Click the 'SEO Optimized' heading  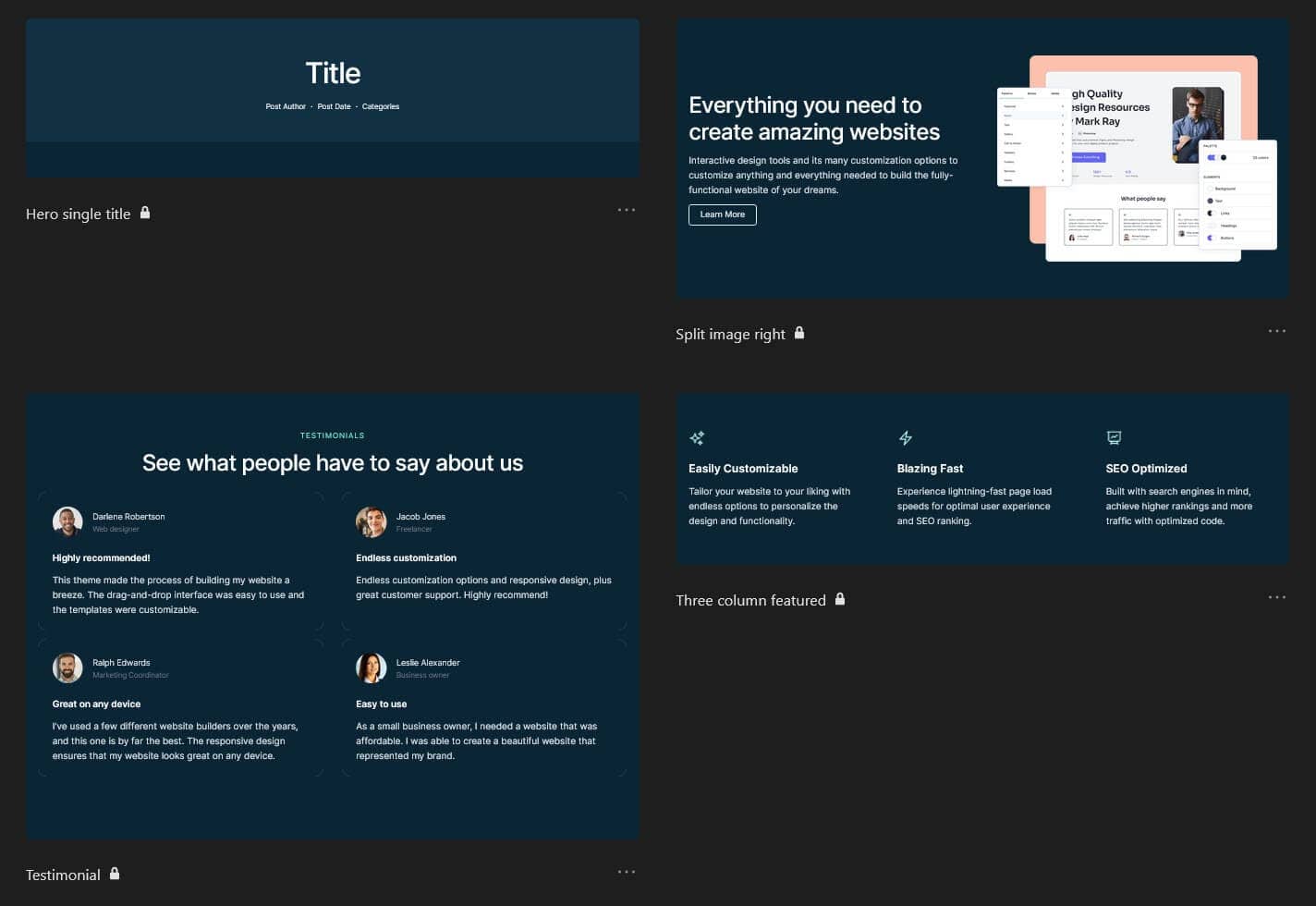tap(1146, 469)
